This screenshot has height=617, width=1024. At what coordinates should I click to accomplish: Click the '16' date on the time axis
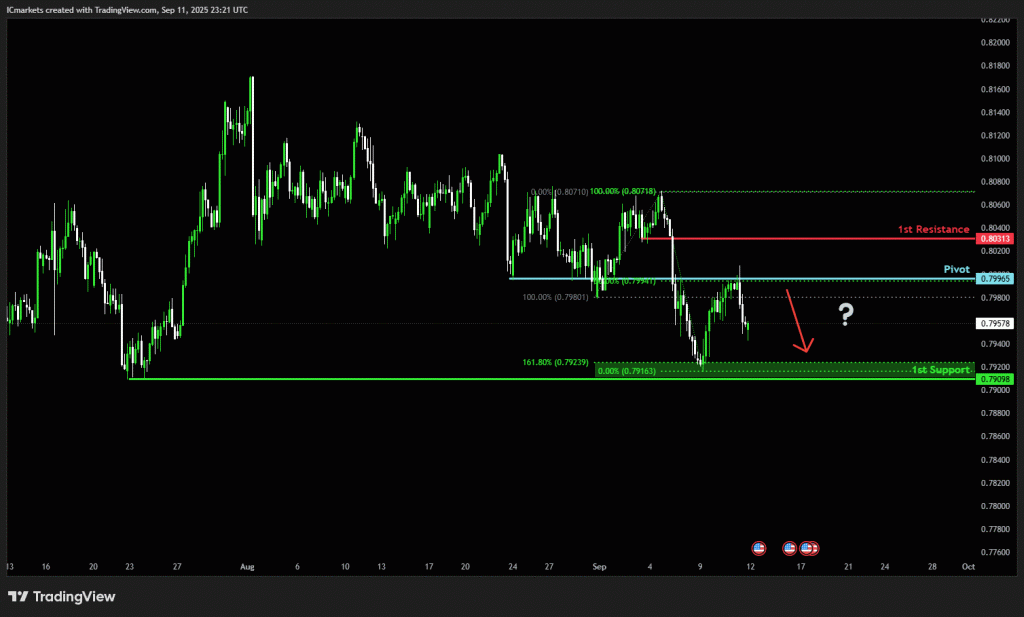point(46,567)
